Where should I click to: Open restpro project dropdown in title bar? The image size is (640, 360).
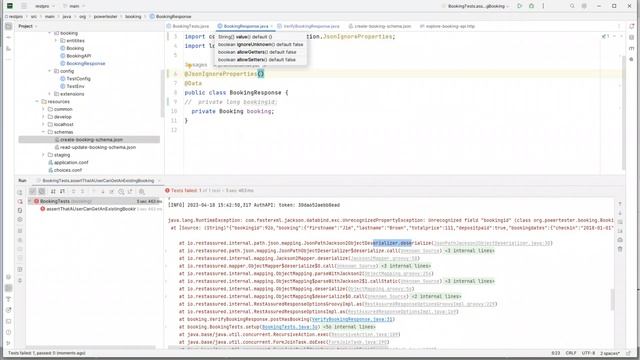click(44, 6)
